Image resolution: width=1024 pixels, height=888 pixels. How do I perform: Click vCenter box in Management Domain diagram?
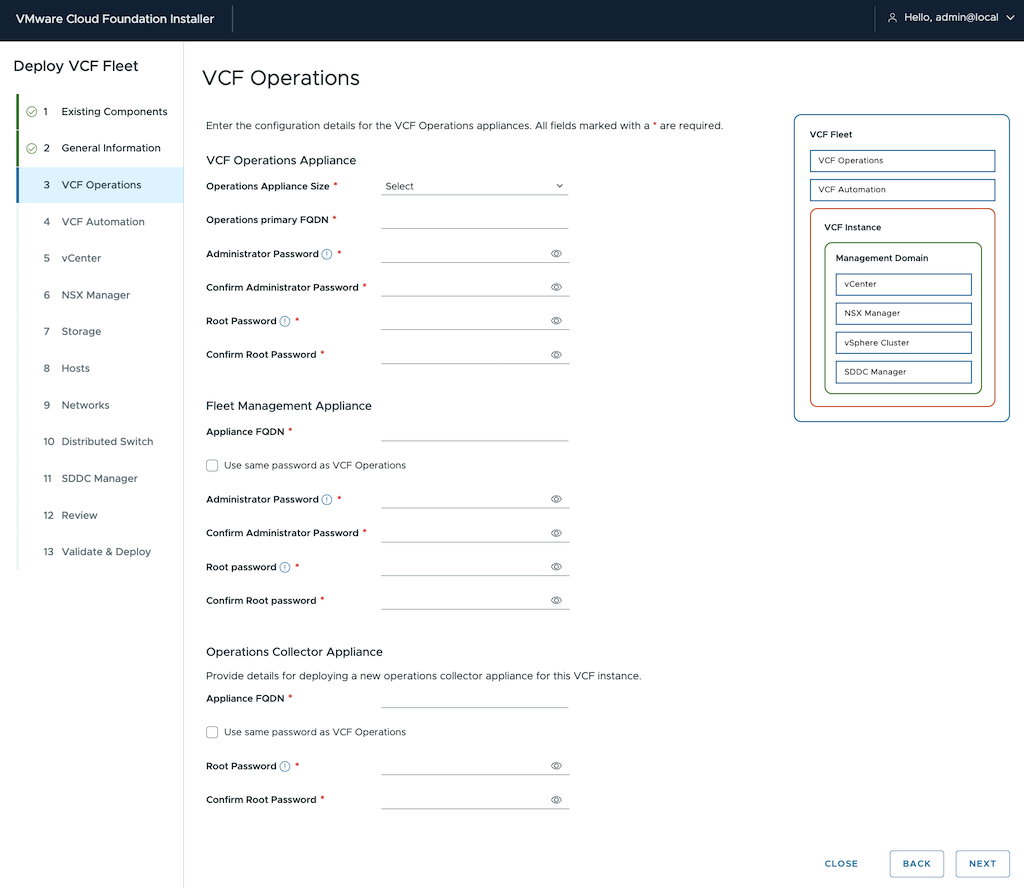click(x=904, y=285)
